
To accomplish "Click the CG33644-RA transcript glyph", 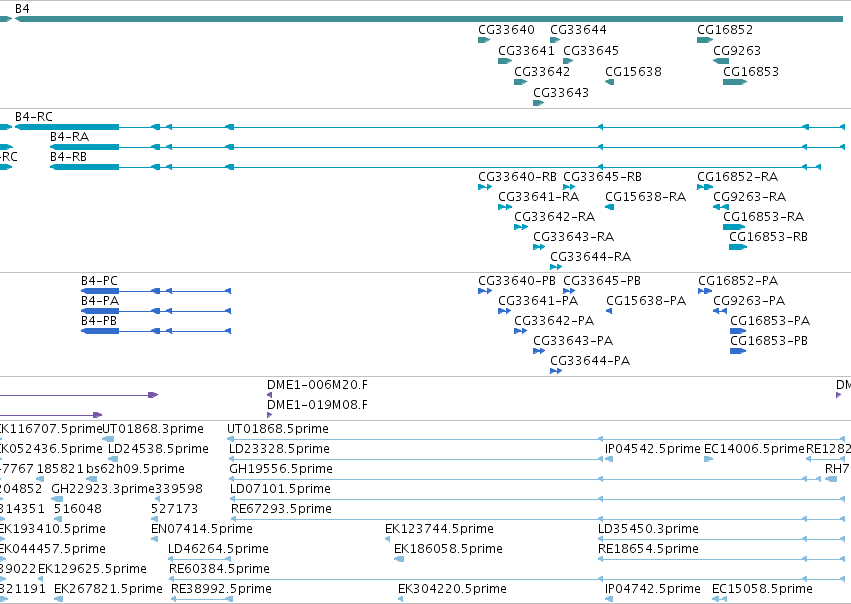I will [x=556, y=268].
